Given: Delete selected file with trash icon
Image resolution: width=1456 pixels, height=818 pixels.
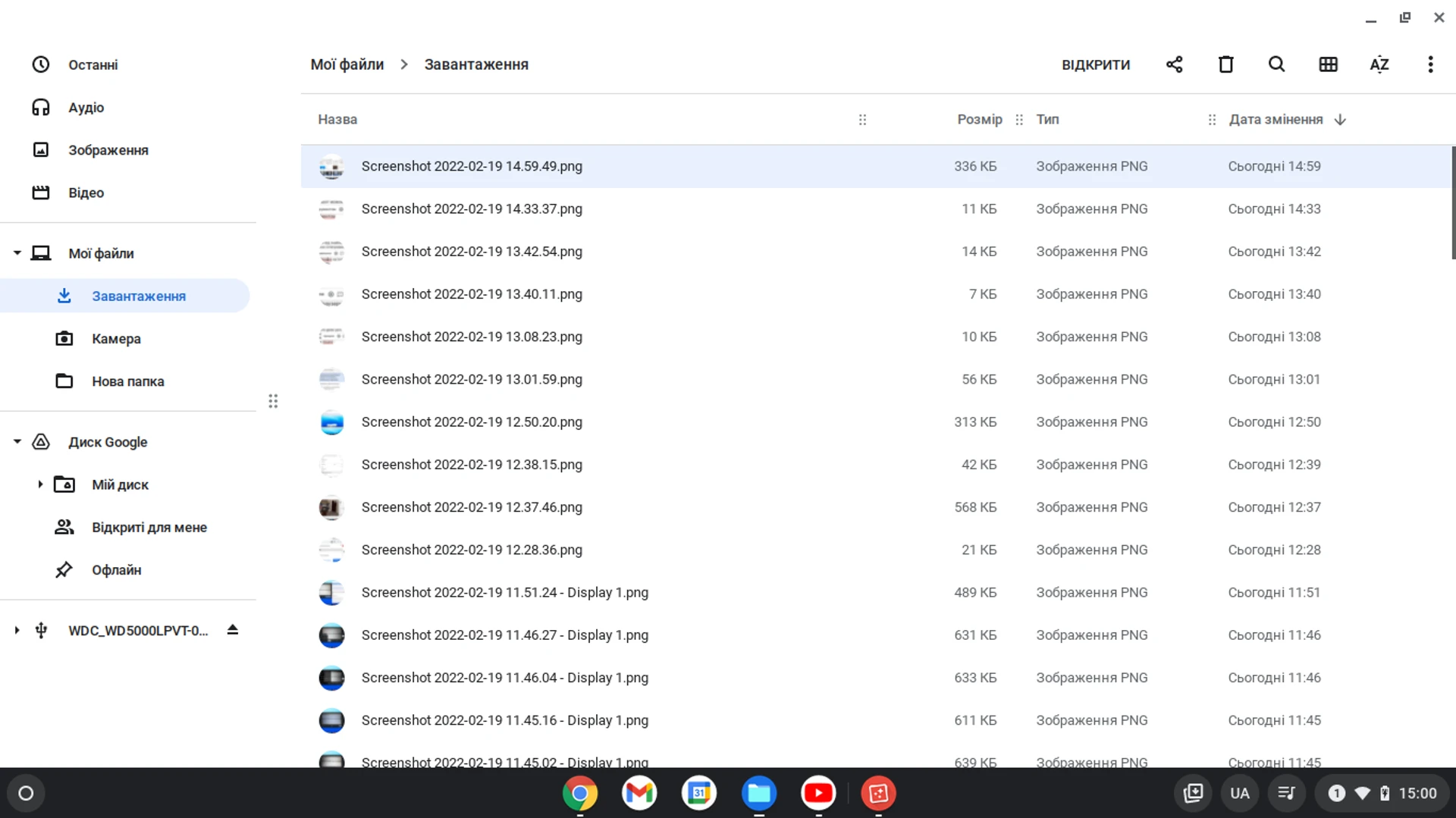Looking at the screenshot, I should click(1225, 64).
